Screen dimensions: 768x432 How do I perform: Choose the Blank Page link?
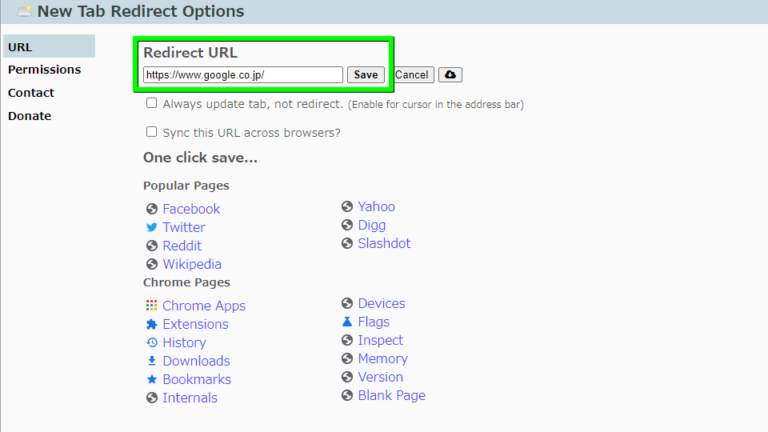click(391, 395)
